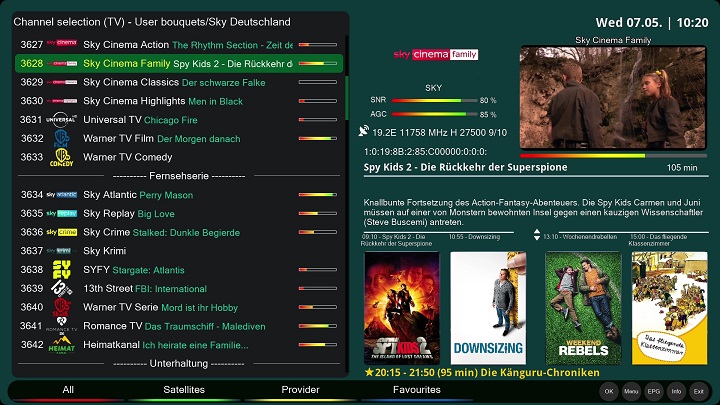Switch to the Provider tab

300,390
